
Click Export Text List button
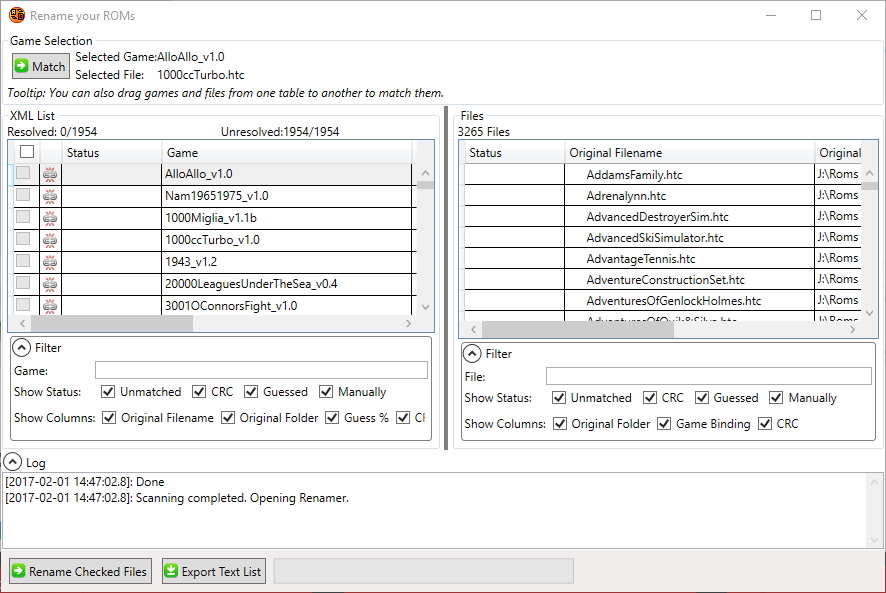pos(213,571)
